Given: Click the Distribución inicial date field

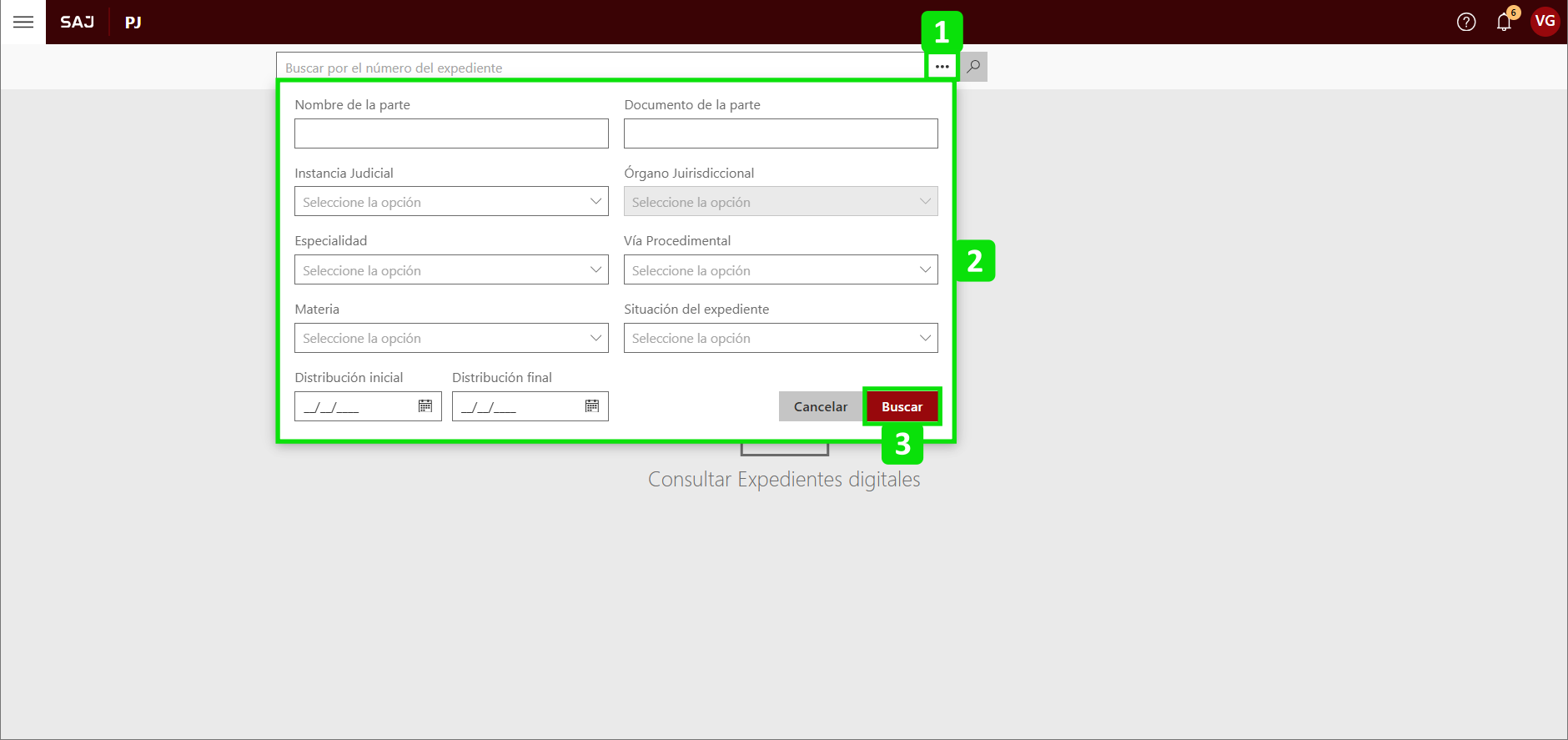Looking at the screenshot, I should [354, 407].
